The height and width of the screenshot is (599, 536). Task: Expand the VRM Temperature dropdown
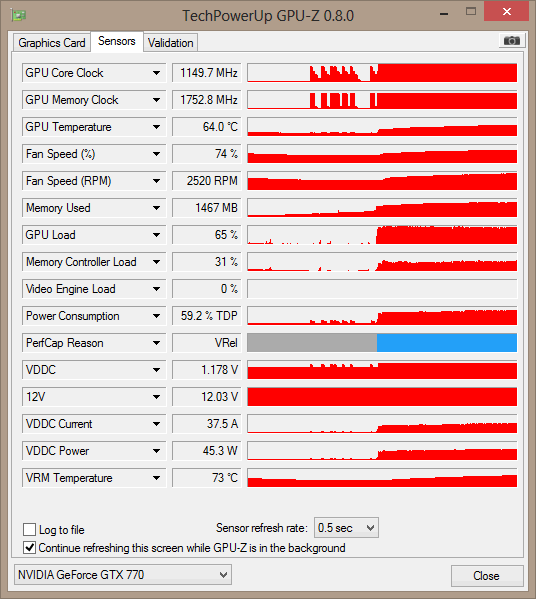156,478
